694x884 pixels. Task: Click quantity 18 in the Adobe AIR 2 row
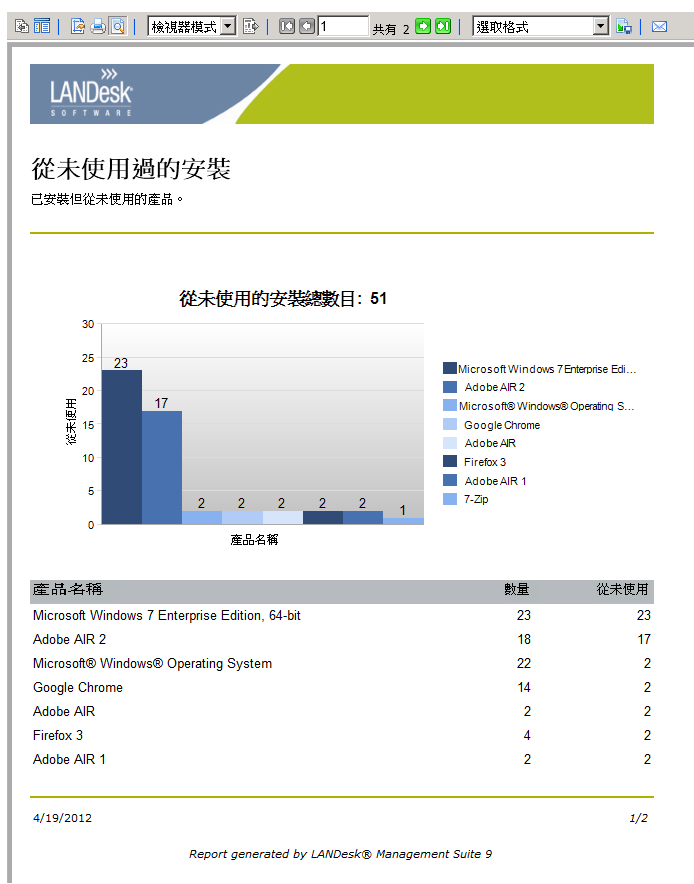tap(524, 639)
